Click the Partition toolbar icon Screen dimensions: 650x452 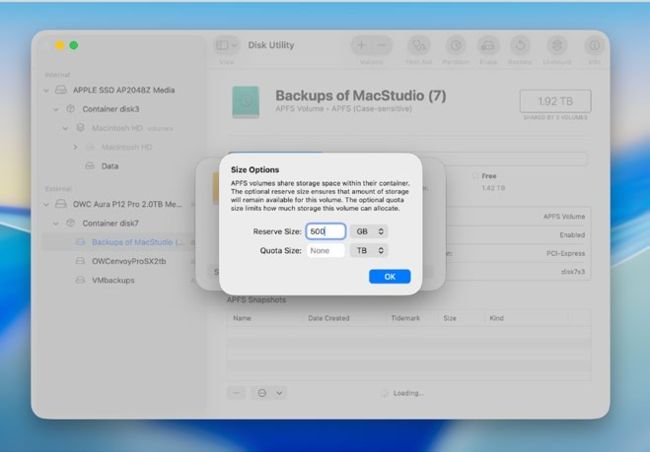[455, 46]
